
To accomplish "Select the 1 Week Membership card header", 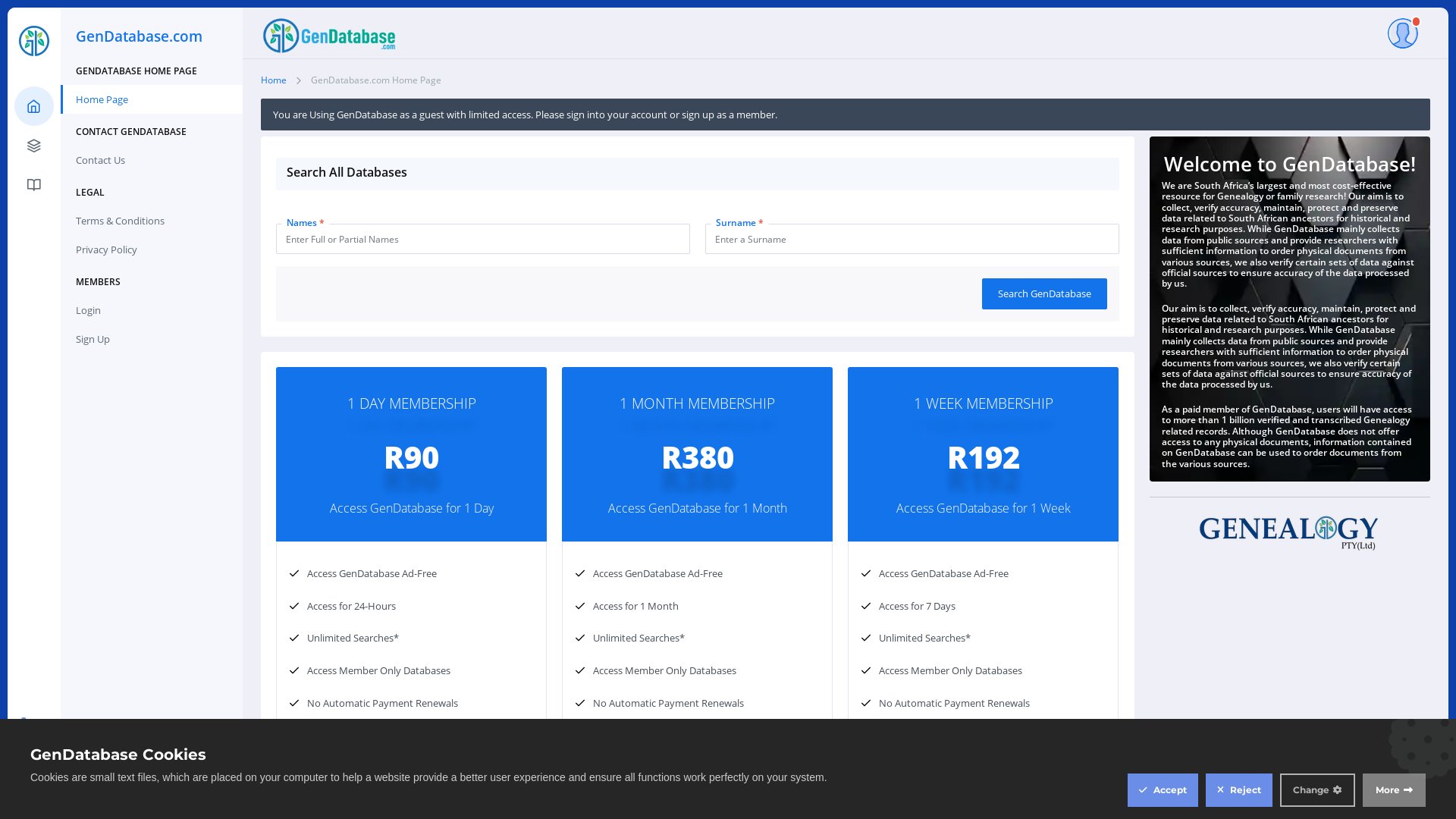I will point(984,454).
